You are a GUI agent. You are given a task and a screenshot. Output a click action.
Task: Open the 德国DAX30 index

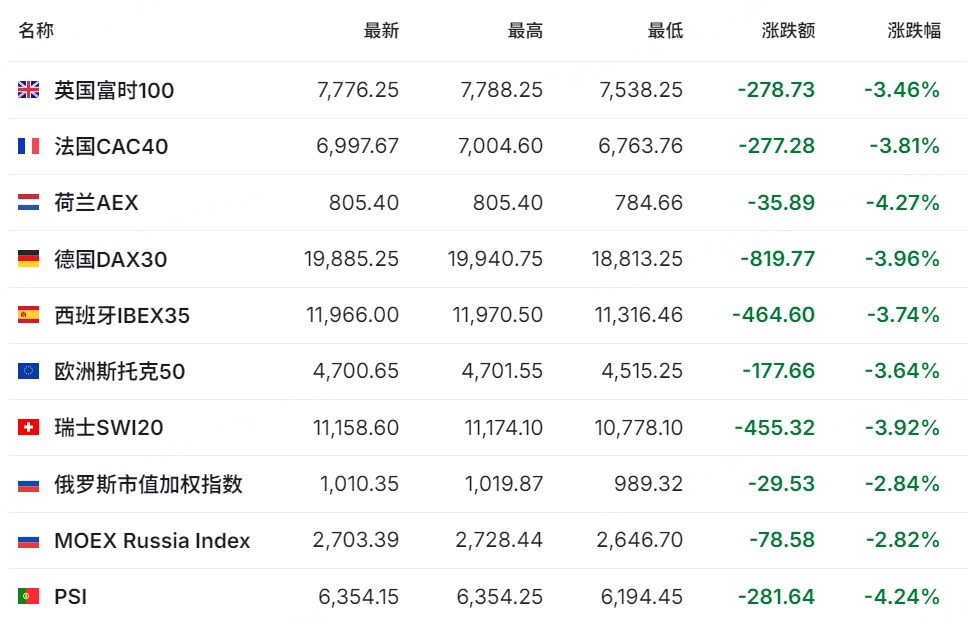point(110,260)
